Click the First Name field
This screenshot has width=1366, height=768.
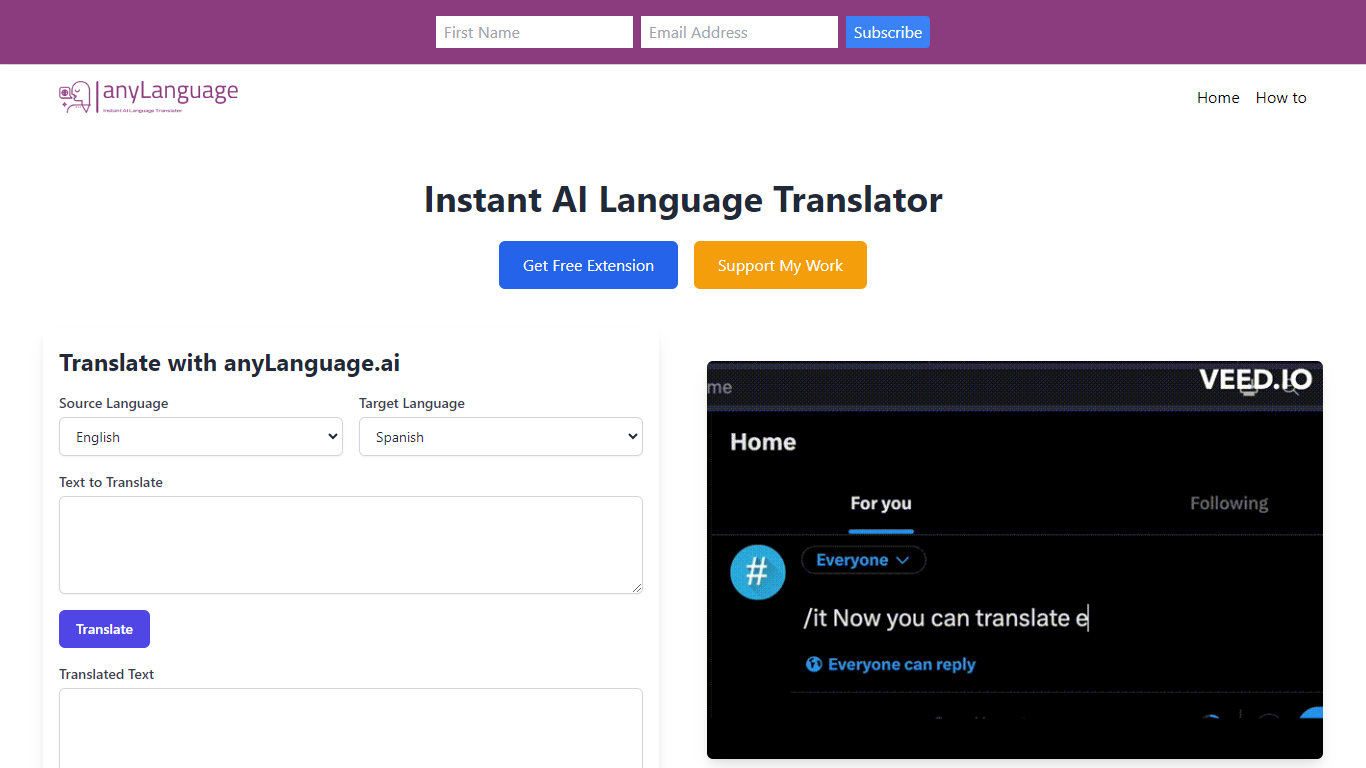(x=534, y=32)
